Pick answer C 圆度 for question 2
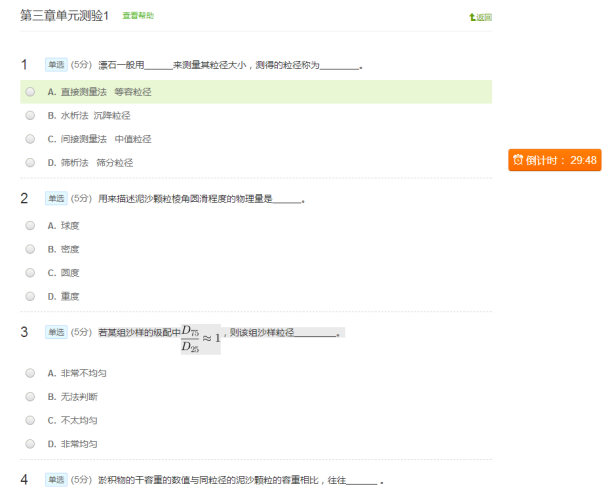This screenshot has width=610, height=499. pyautogui.click(x=30, y=273)
